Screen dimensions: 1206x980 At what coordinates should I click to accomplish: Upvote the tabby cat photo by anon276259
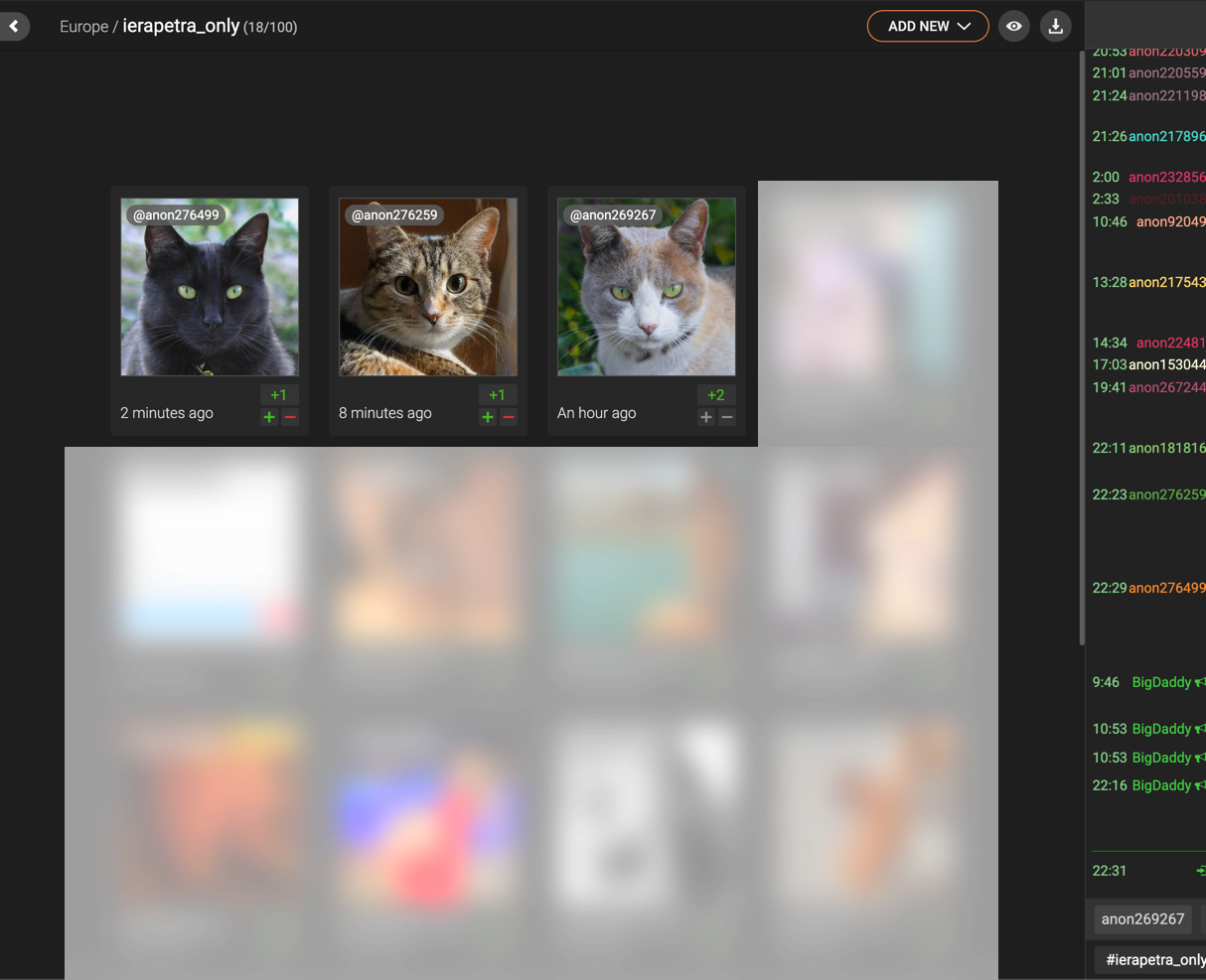488,417
